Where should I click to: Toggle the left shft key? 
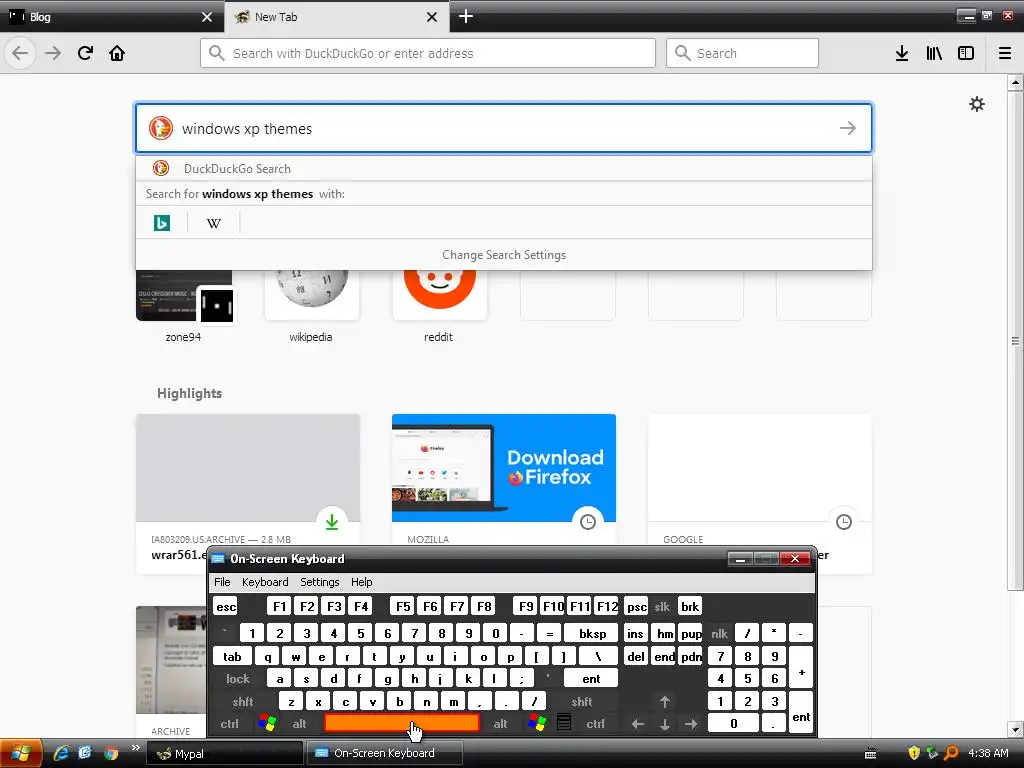[242, 701]
